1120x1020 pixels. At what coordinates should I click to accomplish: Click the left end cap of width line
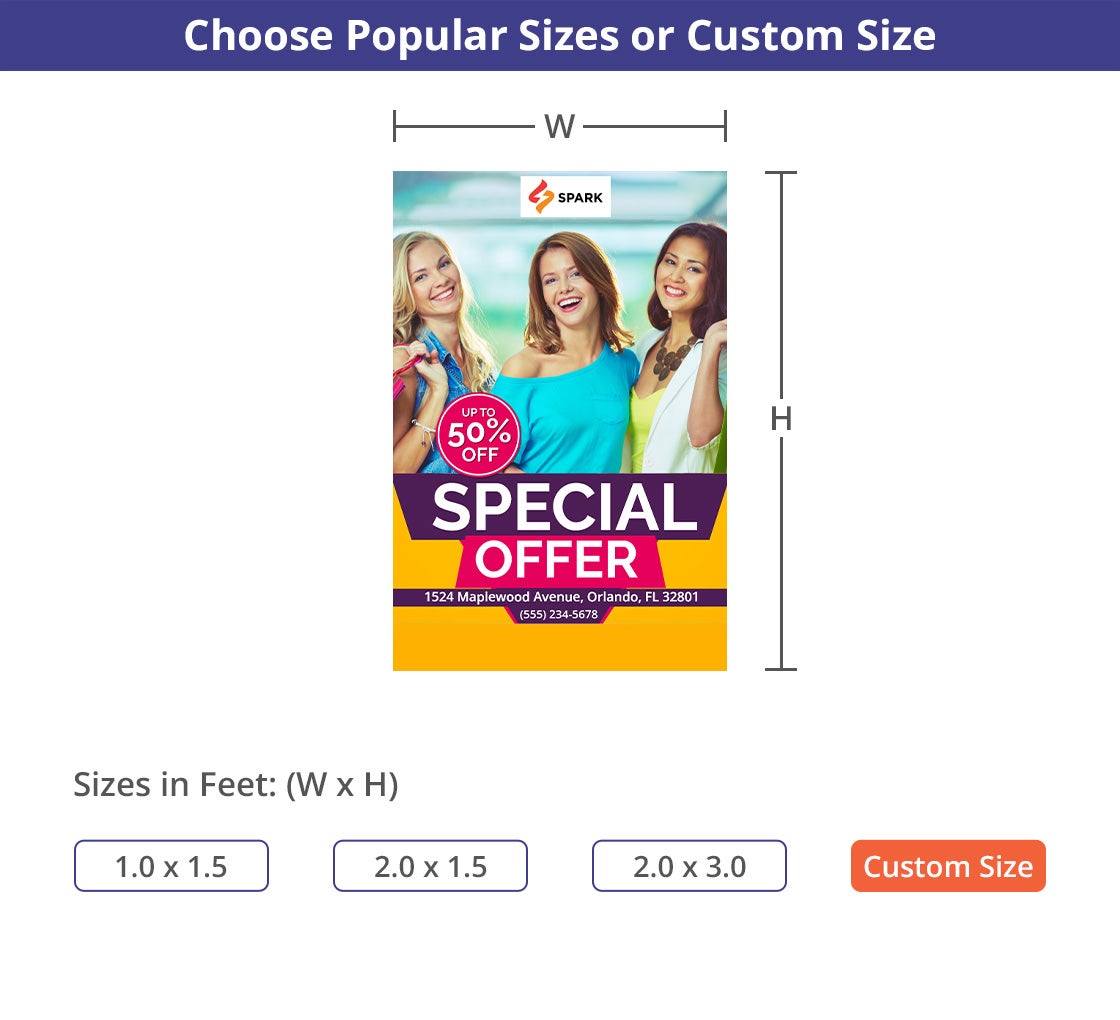tap(396, 127)
